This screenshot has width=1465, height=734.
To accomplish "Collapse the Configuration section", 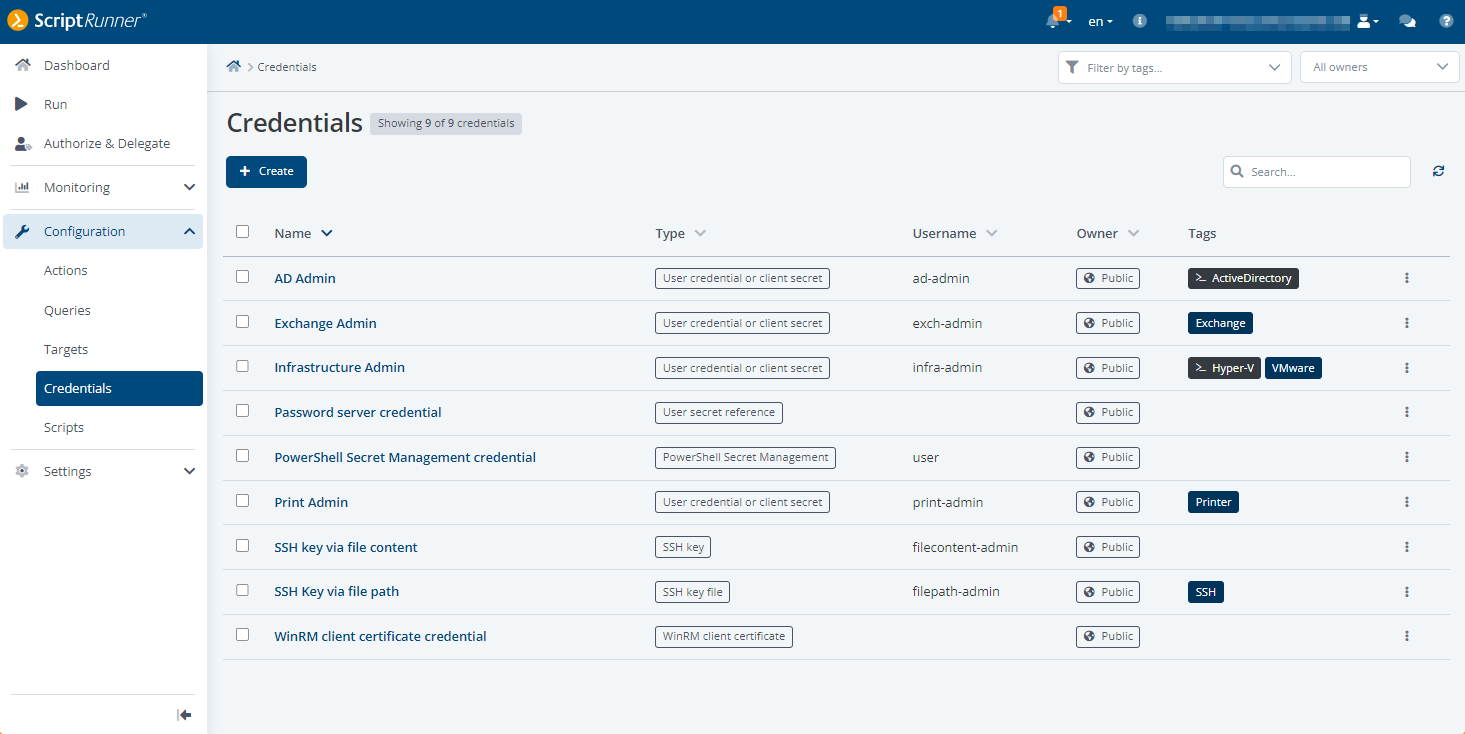I will [104, 231].
